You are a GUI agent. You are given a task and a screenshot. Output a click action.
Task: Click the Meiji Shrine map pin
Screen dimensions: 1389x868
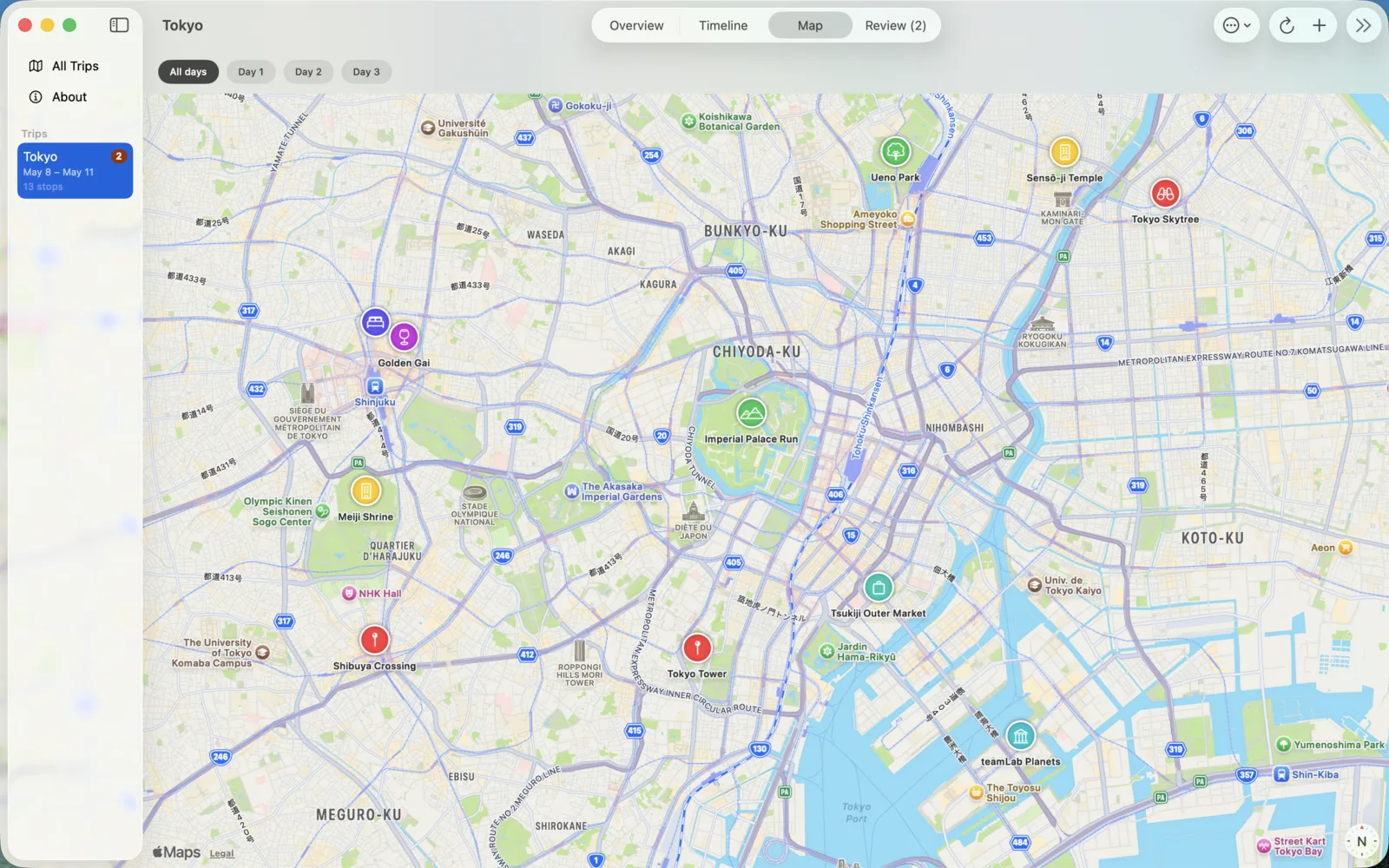coord(365,491)
